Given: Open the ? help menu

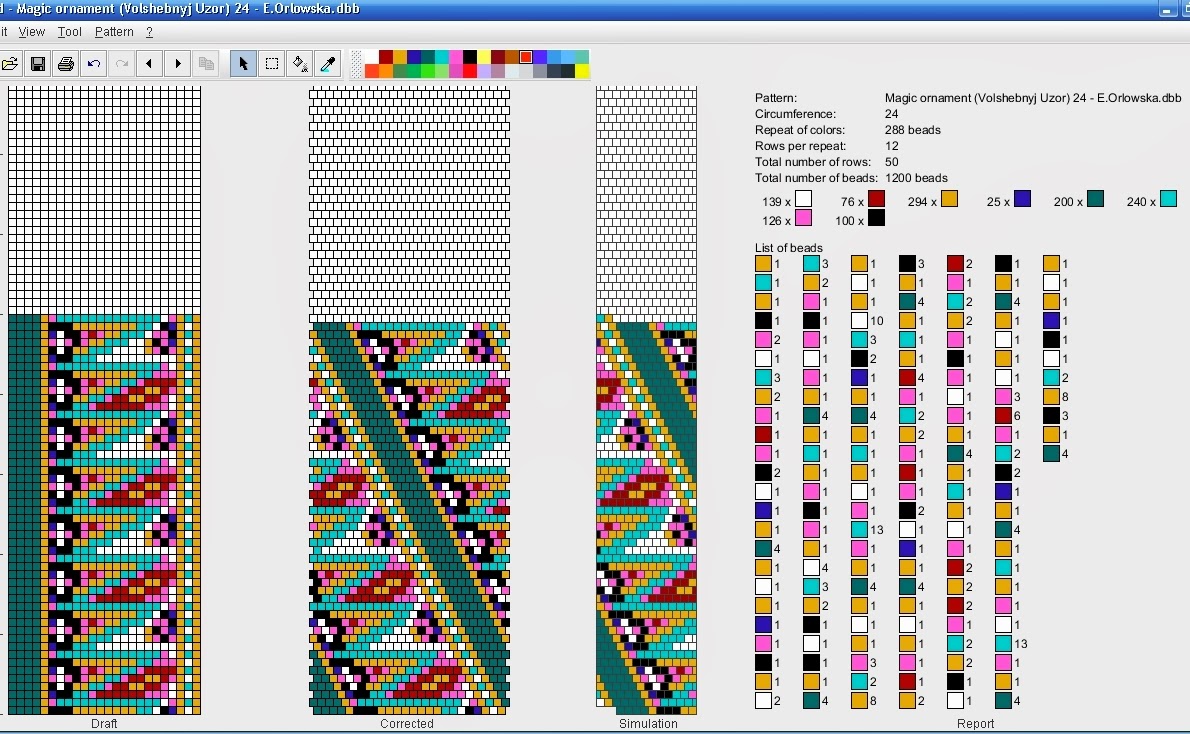Looking at the screenshot, I should 149,32.
